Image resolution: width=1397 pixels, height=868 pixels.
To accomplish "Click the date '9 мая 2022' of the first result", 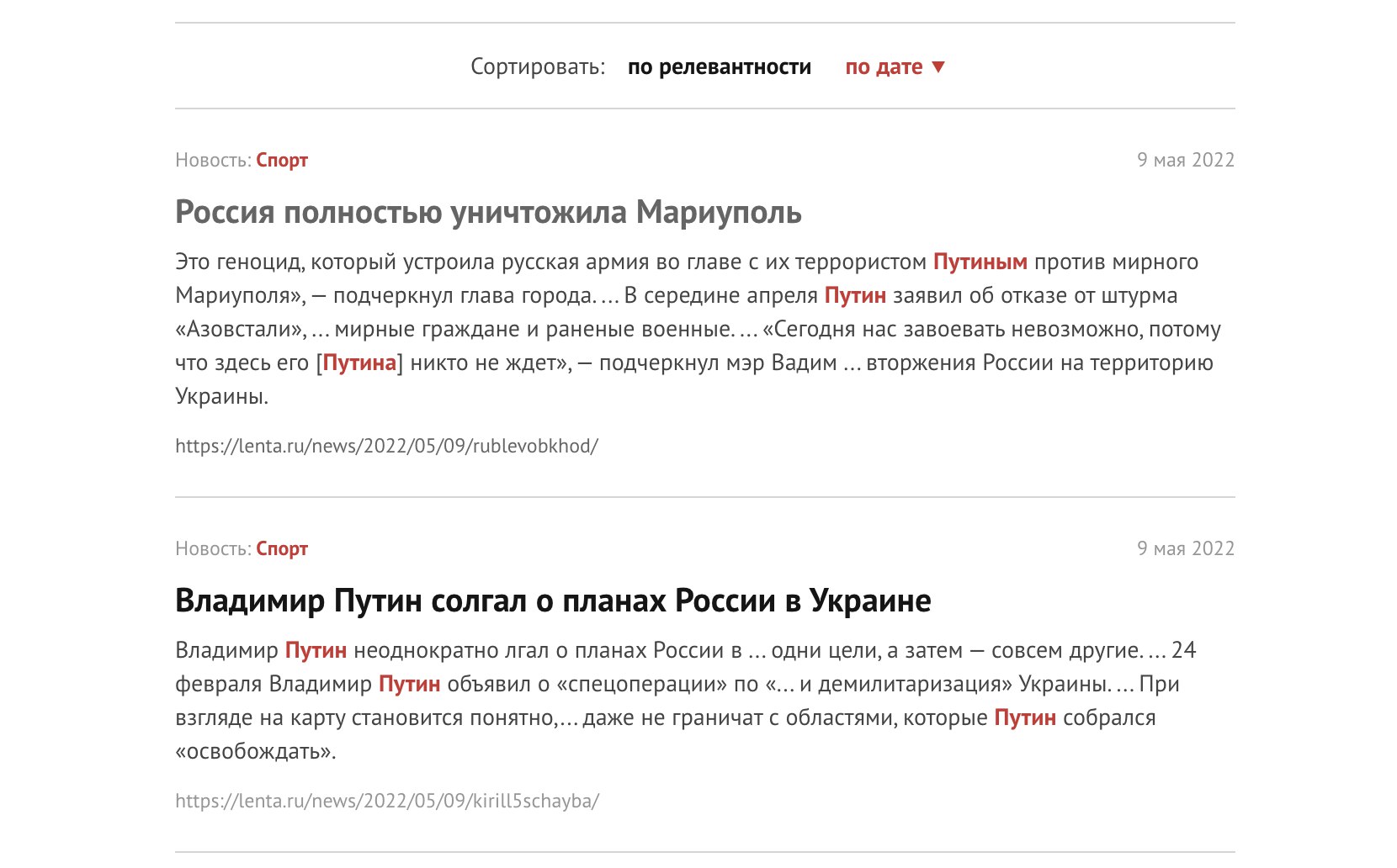I will pyautogui.click(x=1187, y=160).
